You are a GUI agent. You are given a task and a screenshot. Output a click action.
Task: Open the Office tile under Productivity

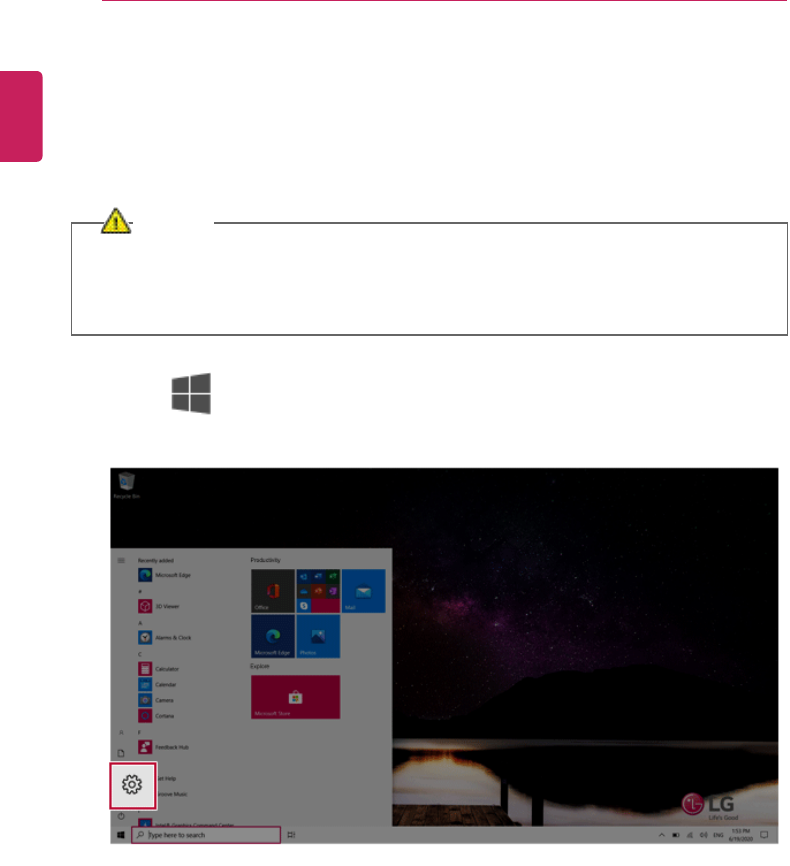click(x=273, y=591)
